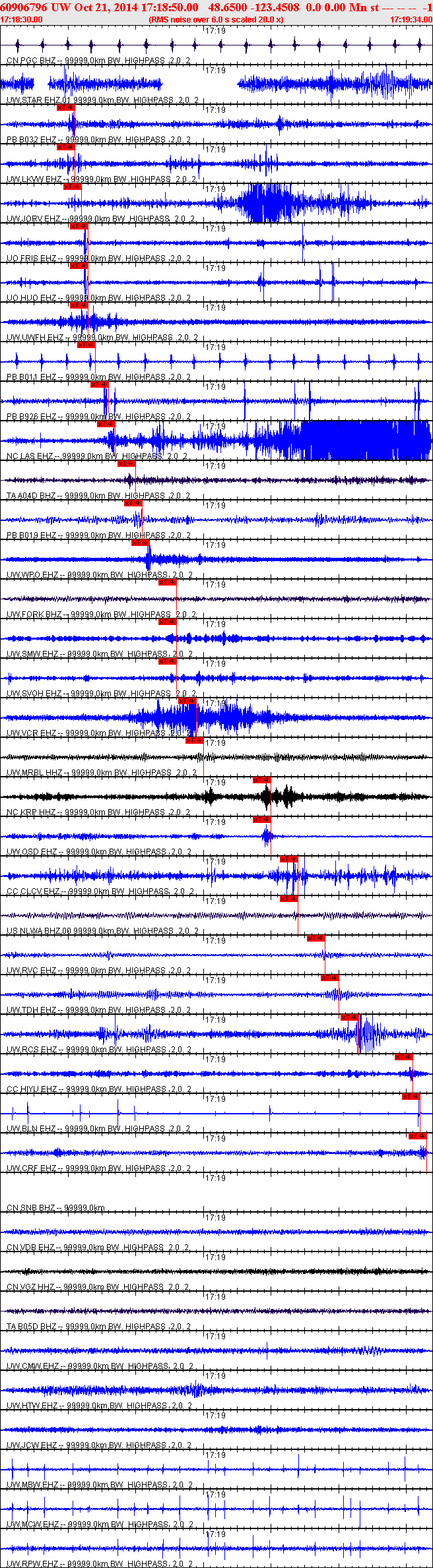The width and height of the screenshot is (433, 1568).
Task: Click the red pick flag on CC.HIYU trace
Action: click(404, 1057)
